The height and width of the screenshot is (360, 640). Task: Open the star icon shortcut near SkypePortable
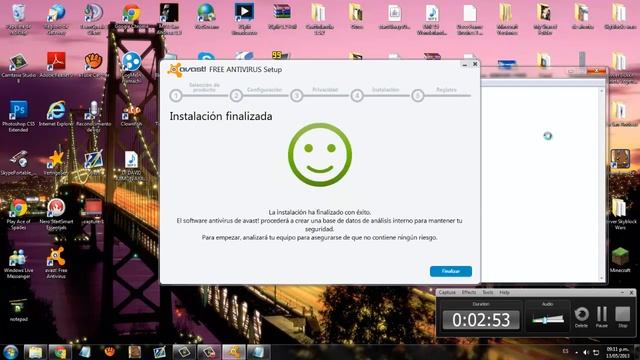click(56, 162)
